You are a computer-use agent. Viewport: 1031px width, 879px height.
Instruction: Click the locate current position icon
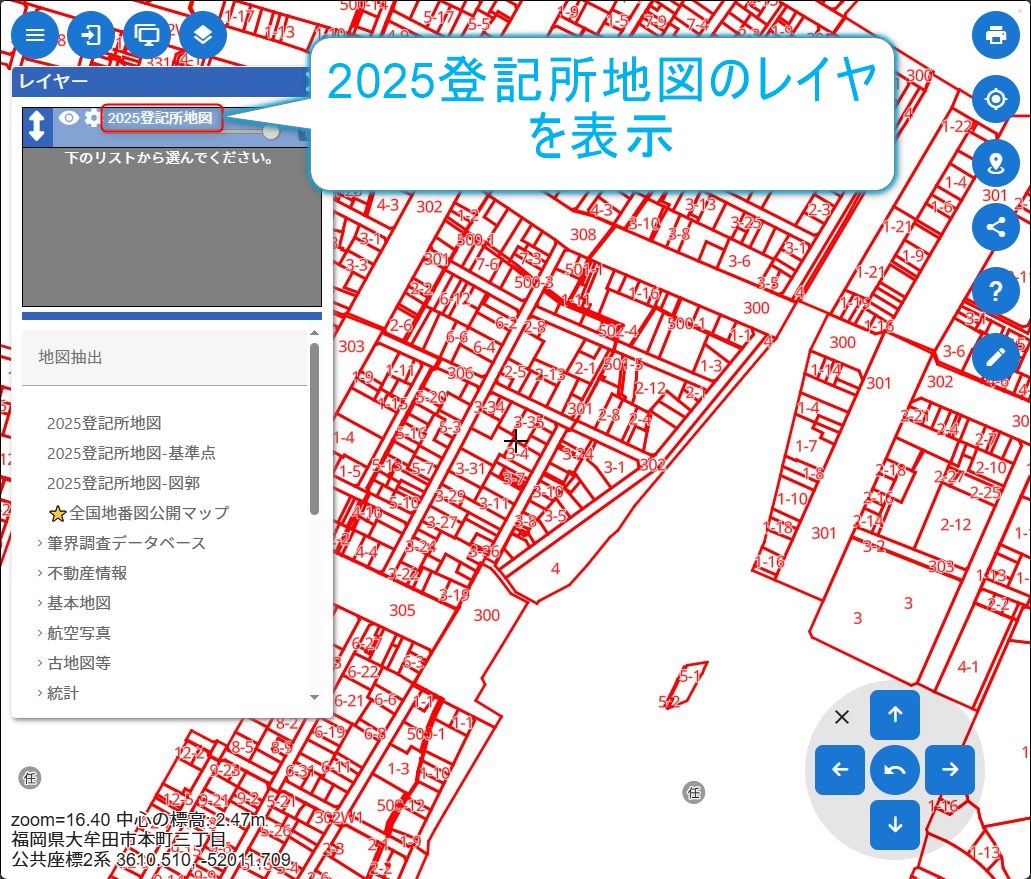[x=995, y=100]
